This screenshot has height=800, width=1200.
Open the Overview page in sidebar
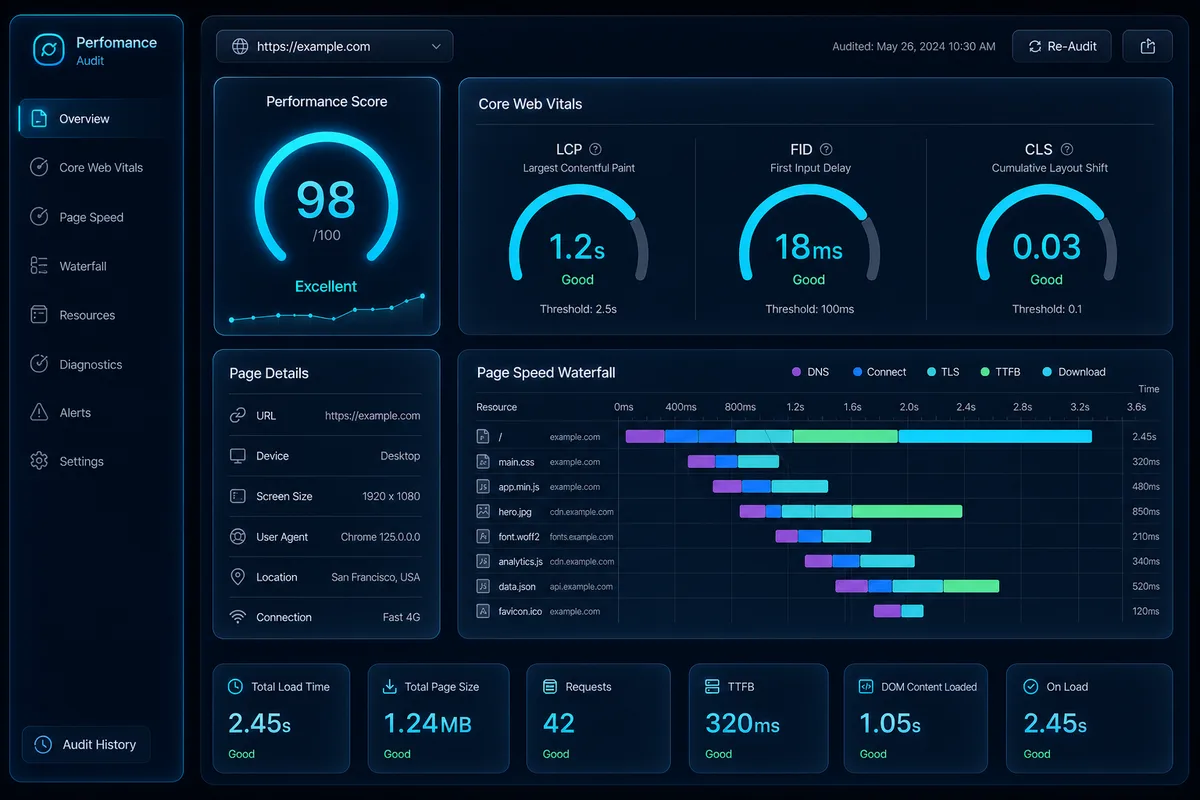[92, 119]
